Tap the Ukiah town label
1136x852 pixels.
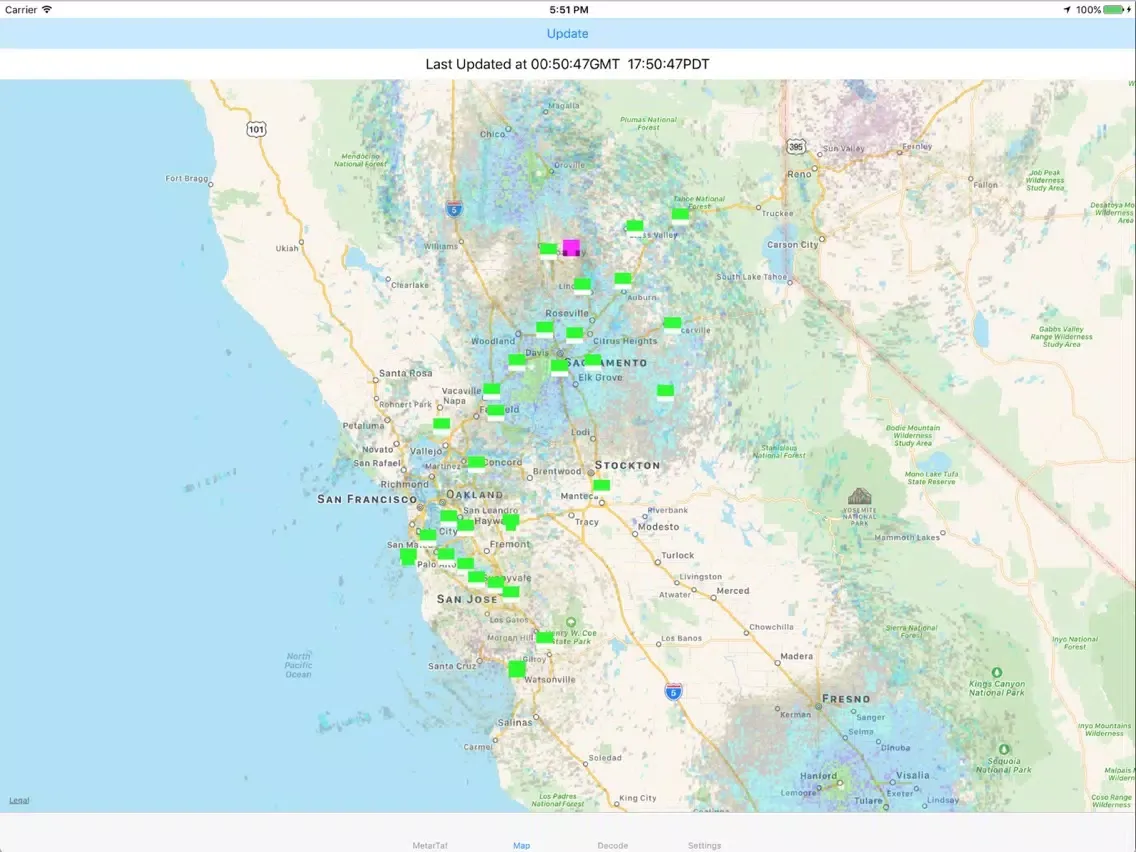(x=287, y=248)
